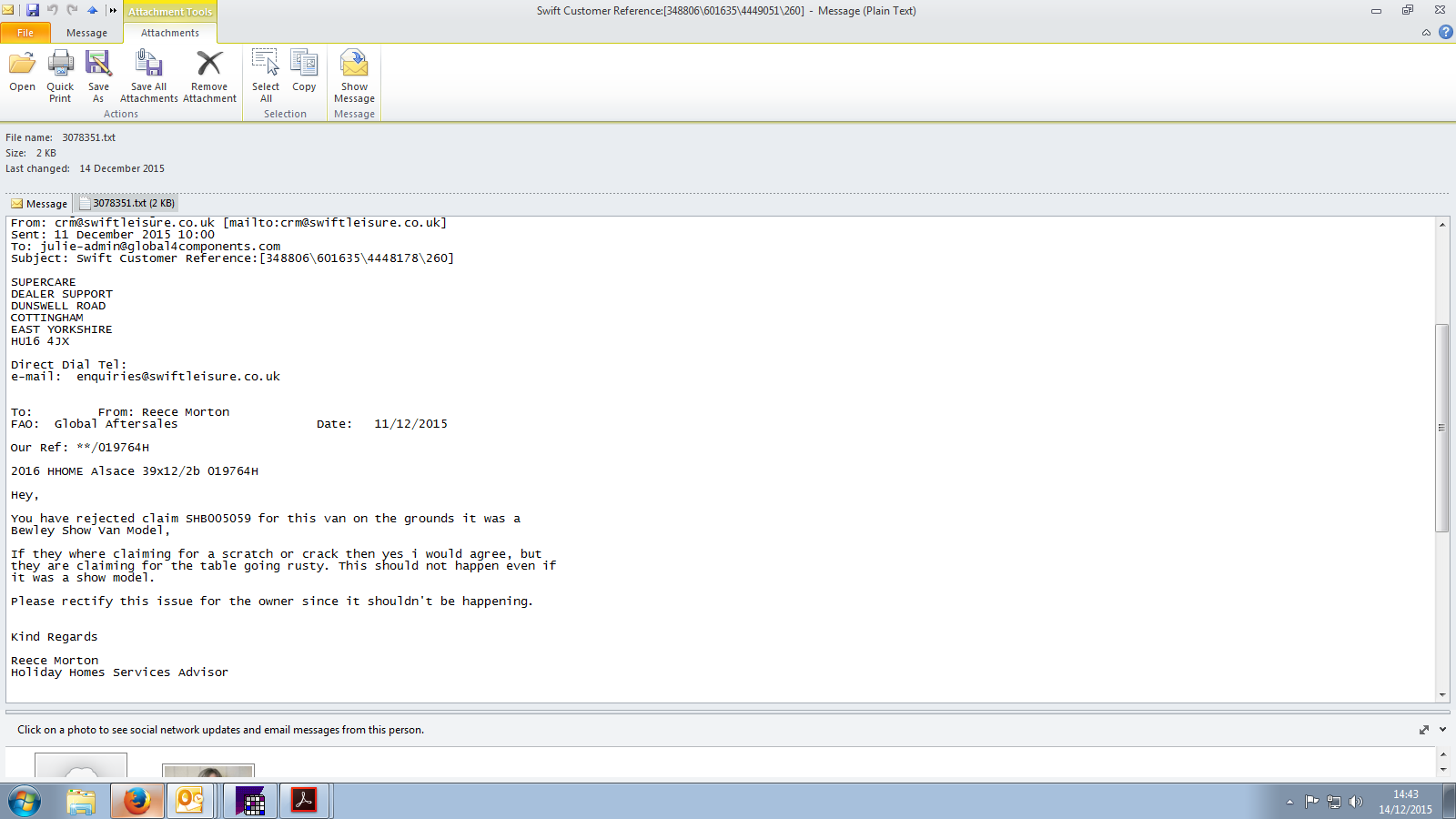Viewport: 1456px width, 819px height.
Task: Open the Customize Quick Access Toolbar dropdown
Action: pyautogui.click(x=113, y=10)
